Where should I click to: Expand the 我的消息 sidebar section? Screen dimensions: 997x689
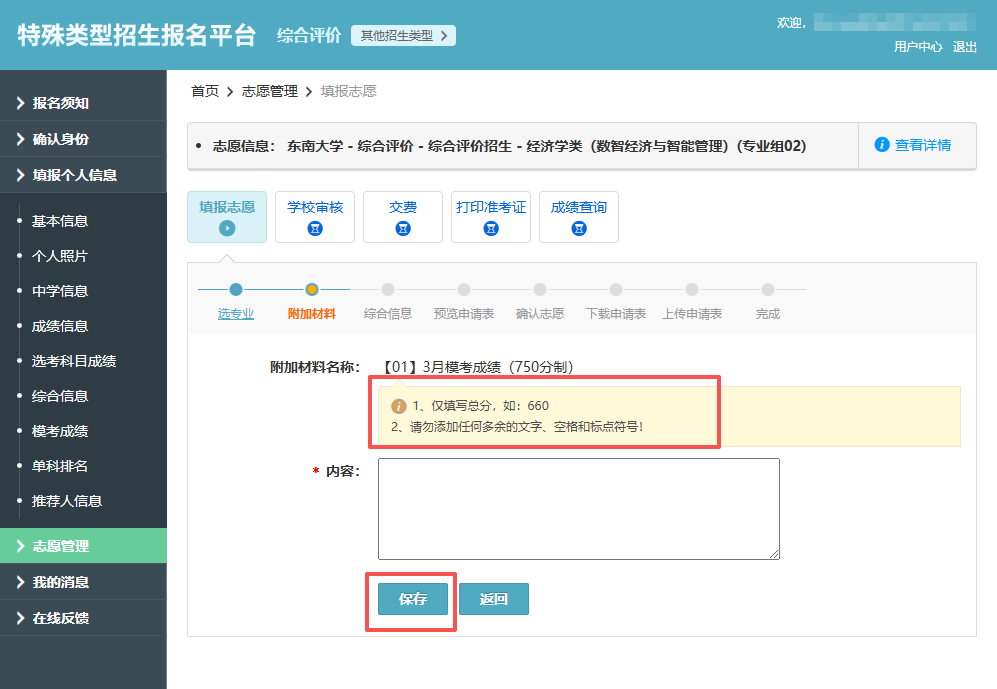pyautogui.click(x=83, y=582)
